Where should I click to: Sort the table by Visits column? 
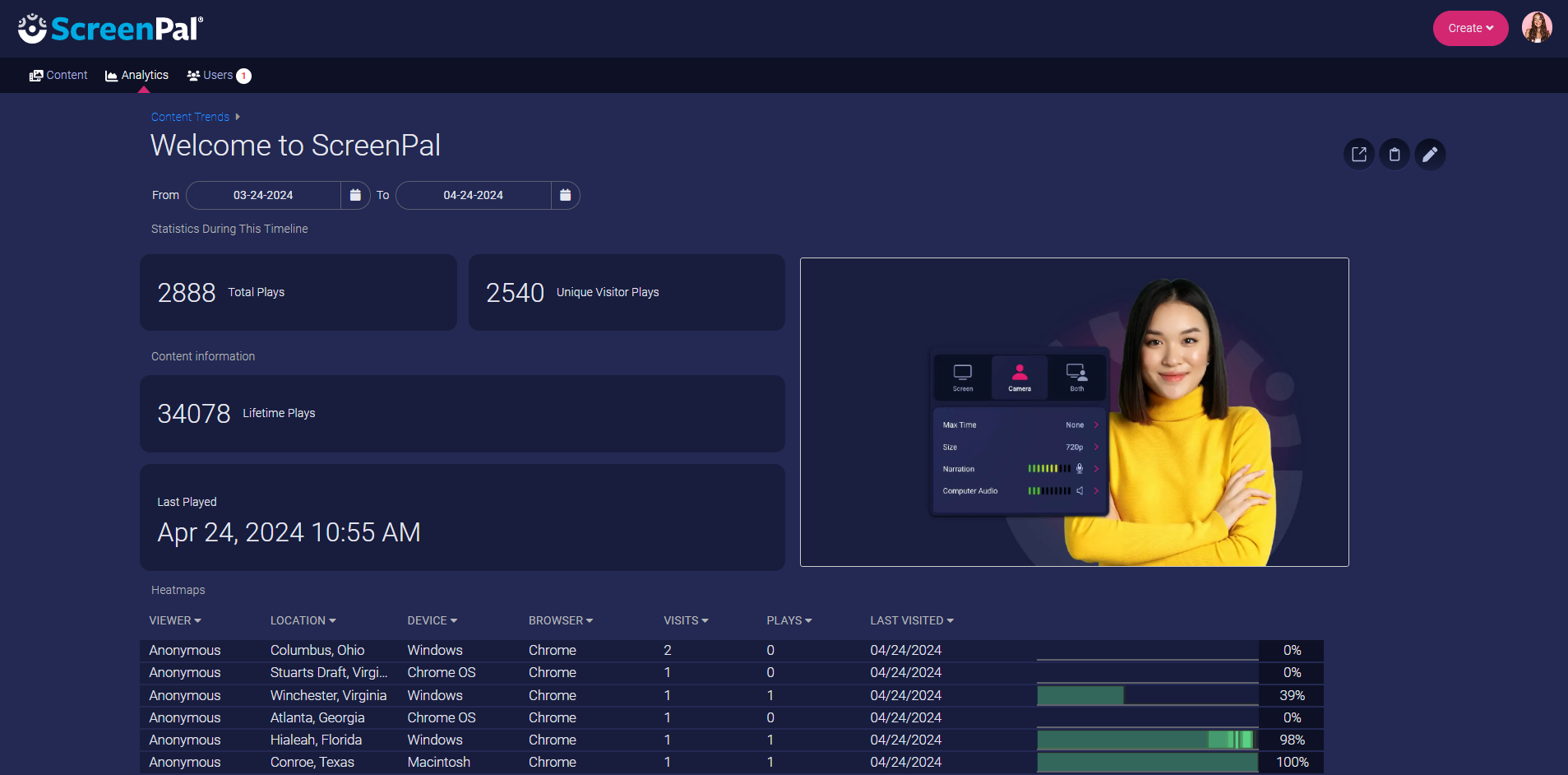[x=687, y=620]
